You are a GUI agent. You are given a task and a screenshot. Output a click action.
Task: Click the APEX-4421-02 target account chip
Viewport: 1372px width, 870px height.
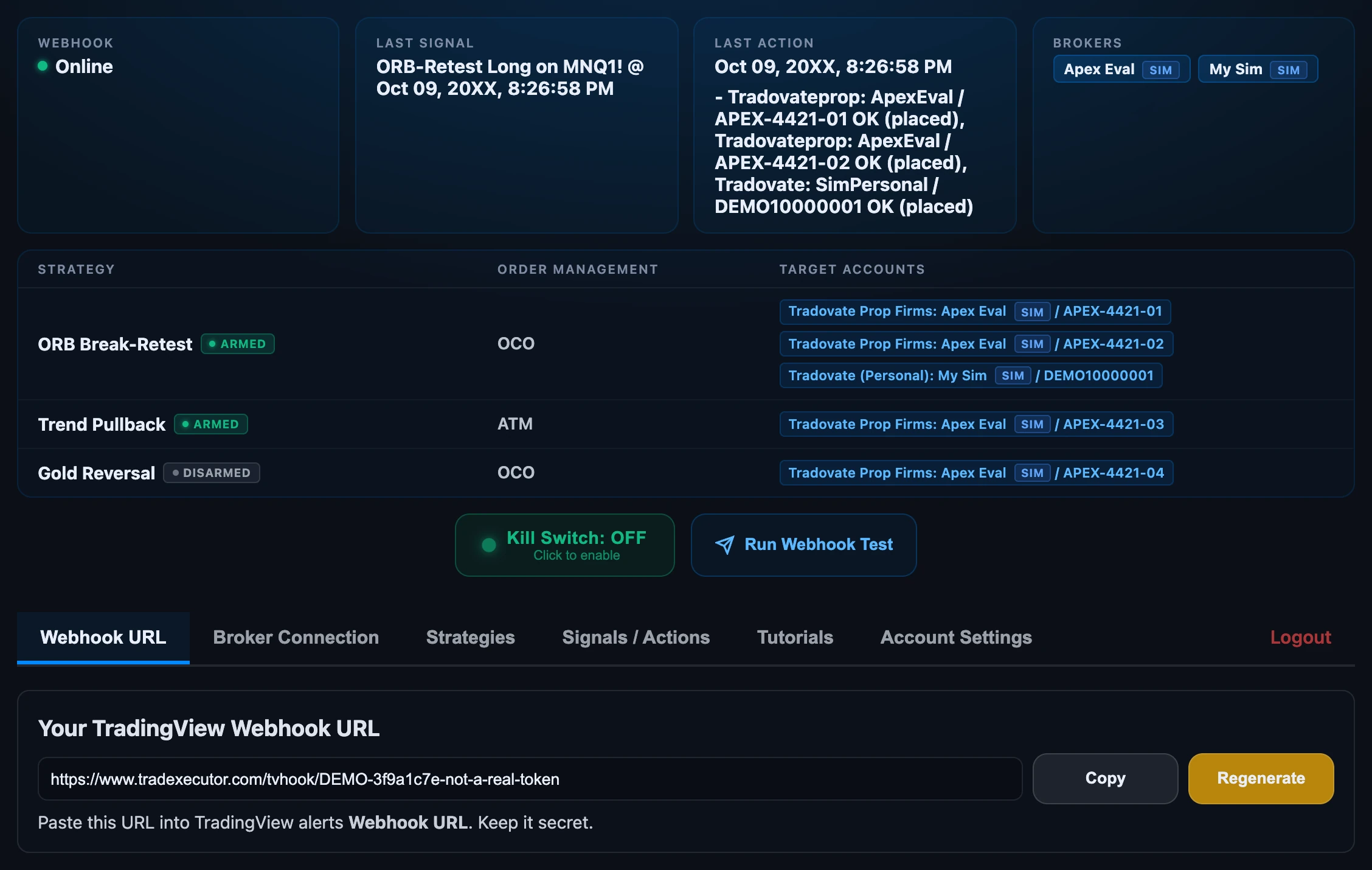click(976, 344)
